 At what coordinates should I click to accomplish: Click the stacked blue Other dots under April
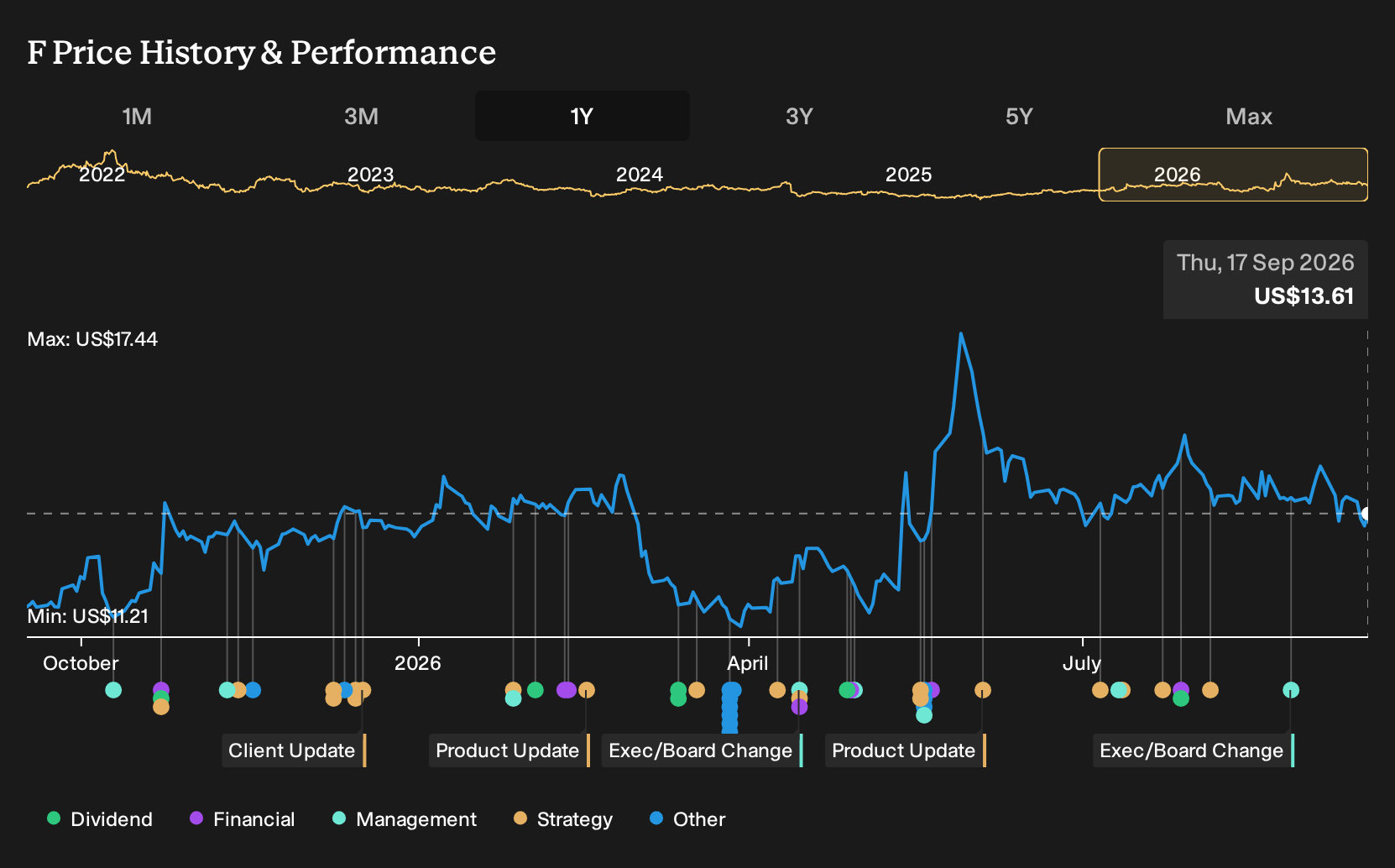[x=730, y=707]
